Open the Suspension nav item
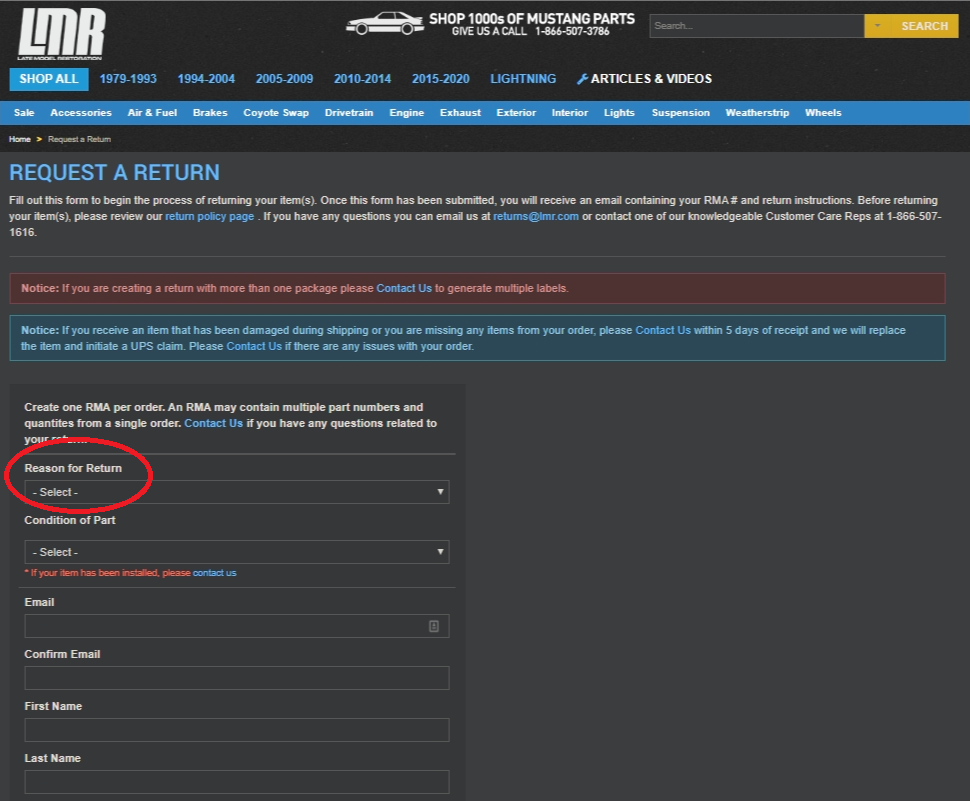 [680, 112]
